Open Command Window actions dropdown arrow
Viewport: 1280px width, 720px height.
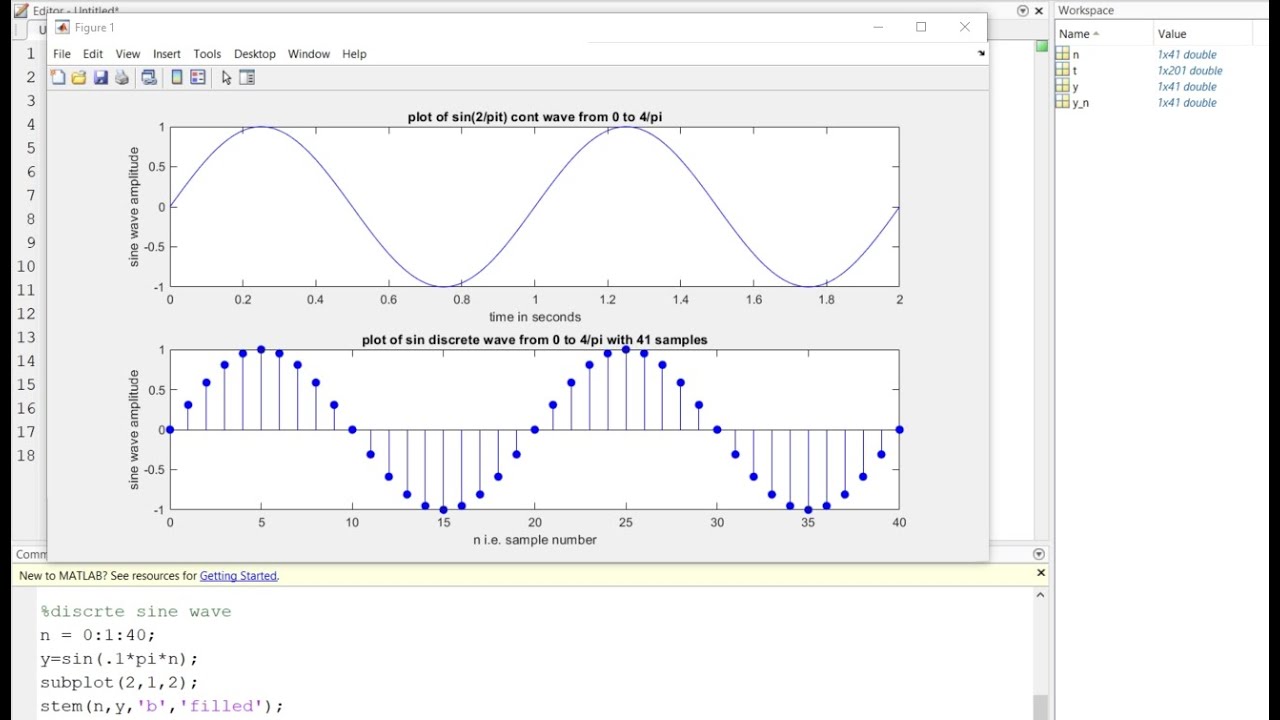click(x=1039, y=553)
